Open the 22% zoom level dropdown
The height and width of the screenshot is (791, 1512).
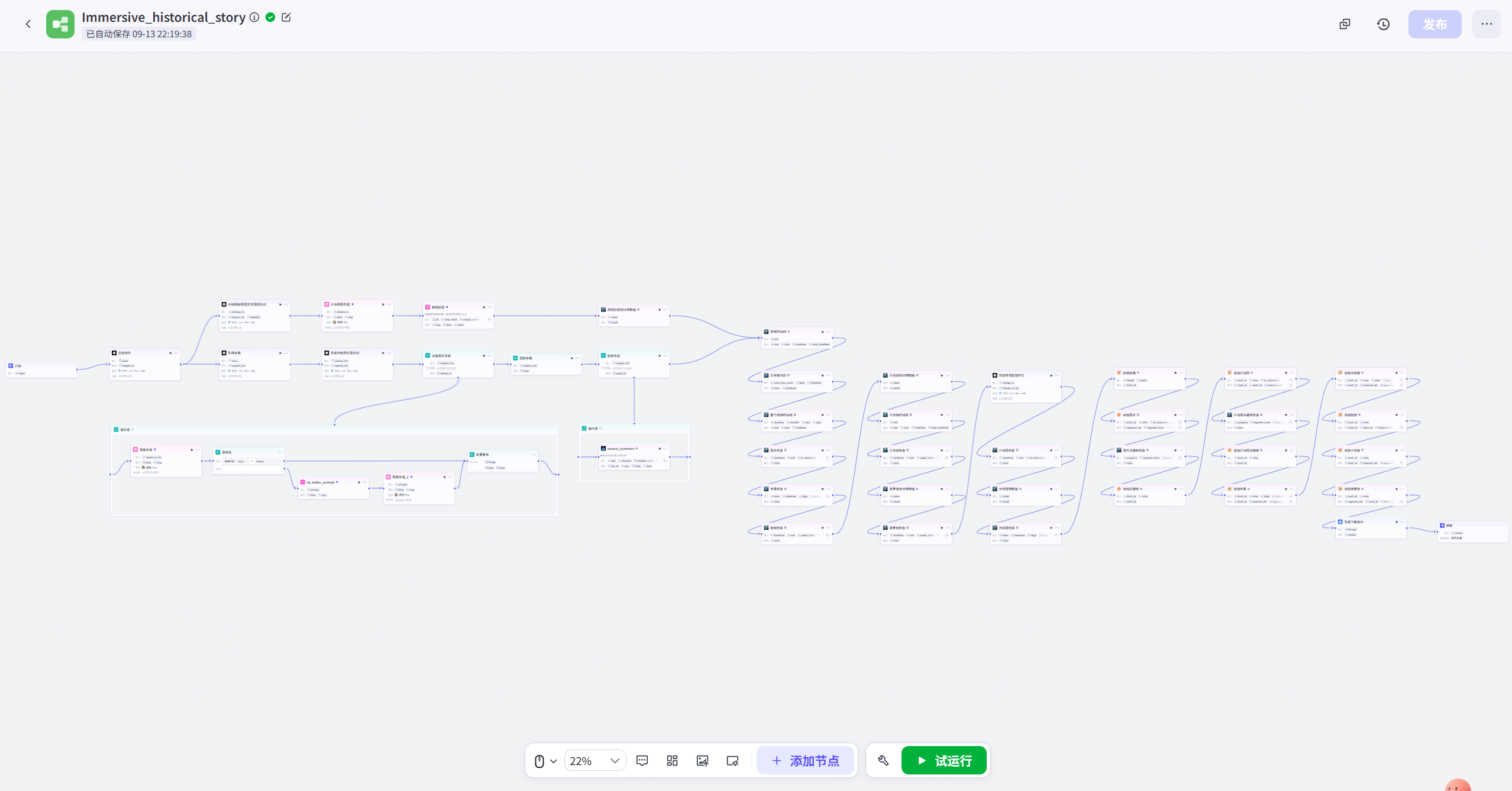(595, 761)
